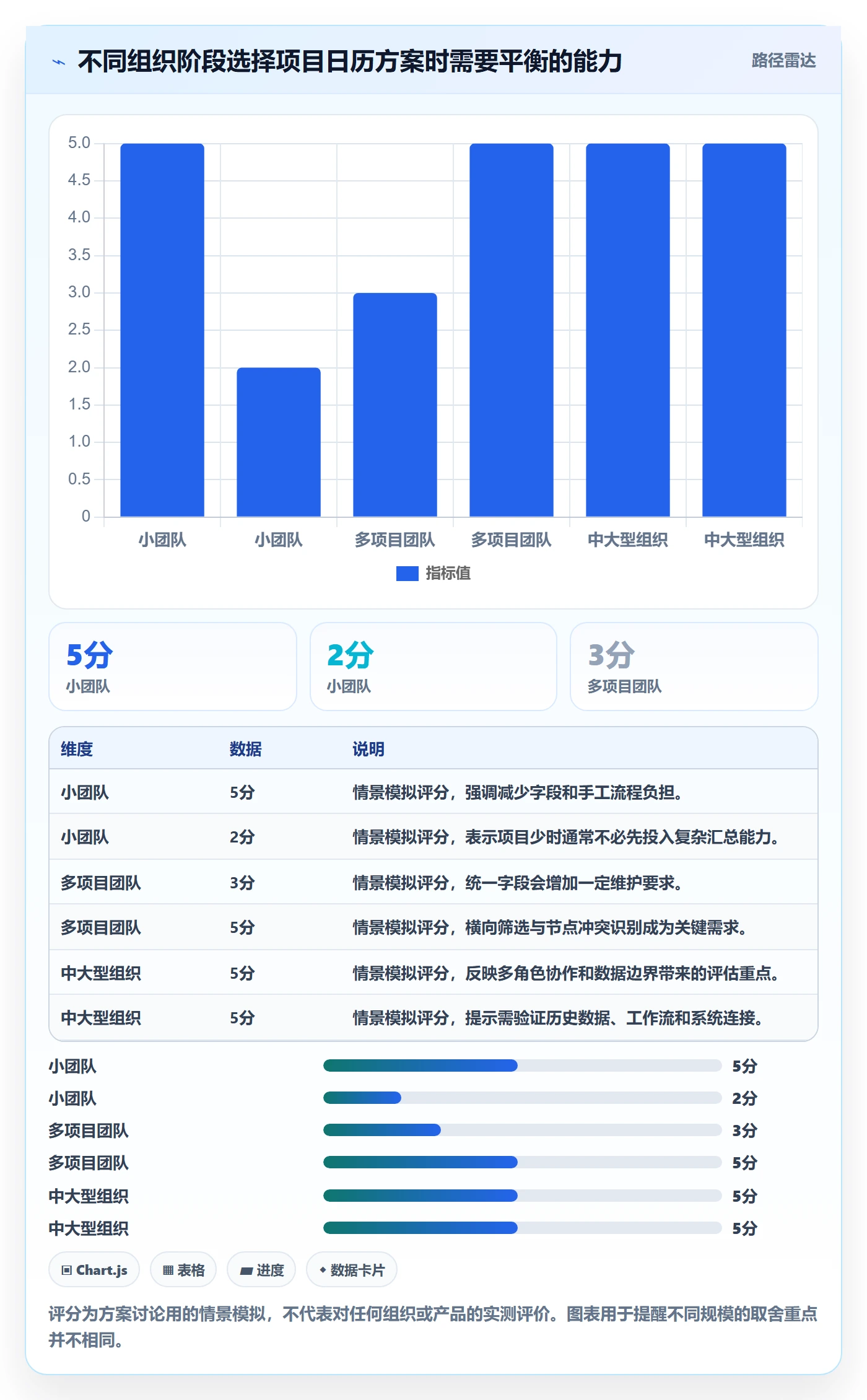This screenshot has width=867, height=1400.
Task: Click the 数据 column header
Action: coord(246,749)
